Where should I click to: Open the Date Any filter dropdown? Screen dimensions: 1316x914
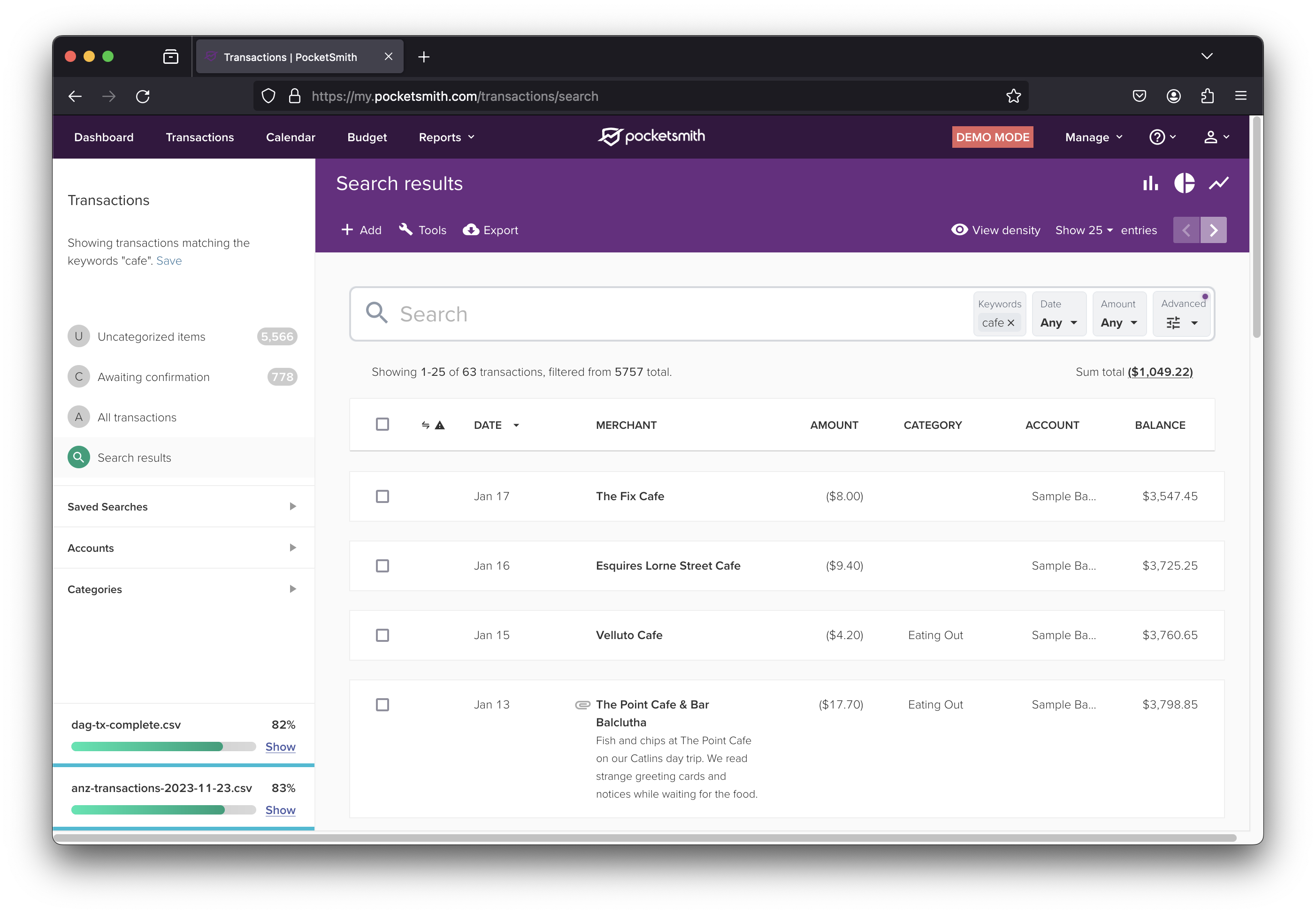click(1058, 322)
